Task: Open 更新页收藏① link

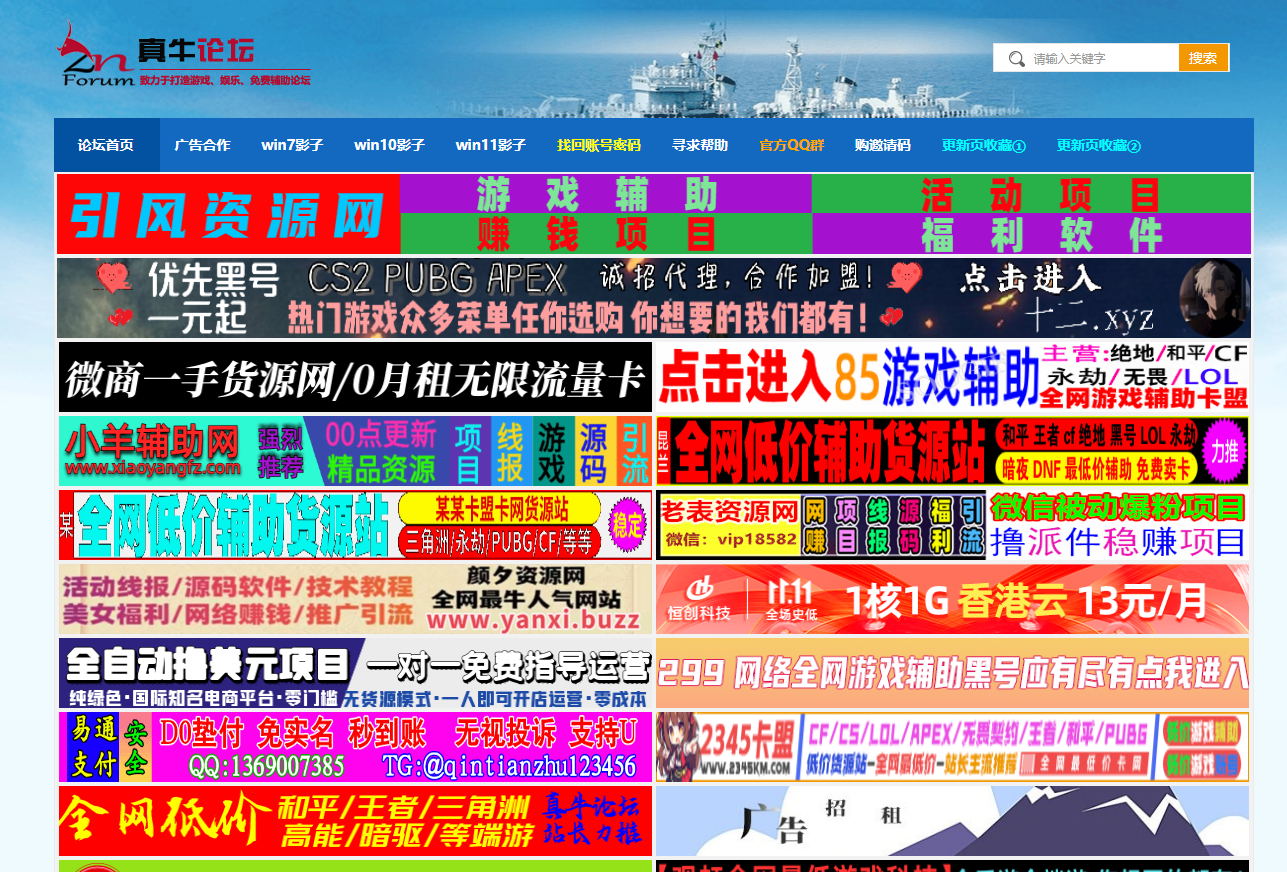Action: click(983, 145)
